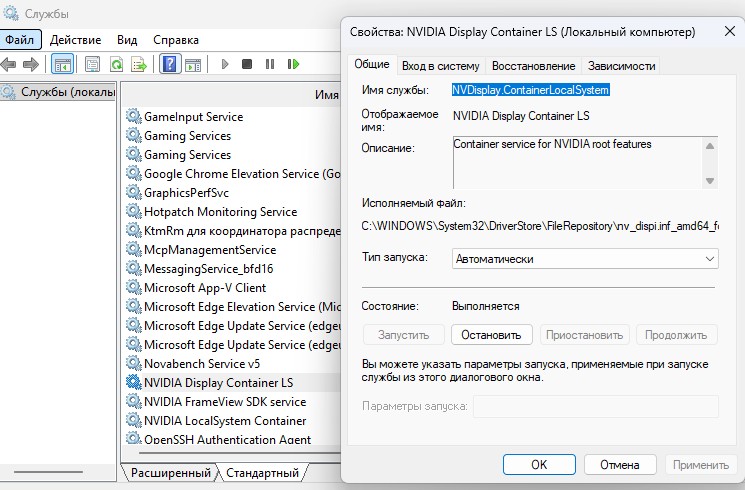Click the highlighted service name NVDisplay.ContainerLocalSystem
The height and width of the screenshot is (490, 745).
tap(530, 90)
